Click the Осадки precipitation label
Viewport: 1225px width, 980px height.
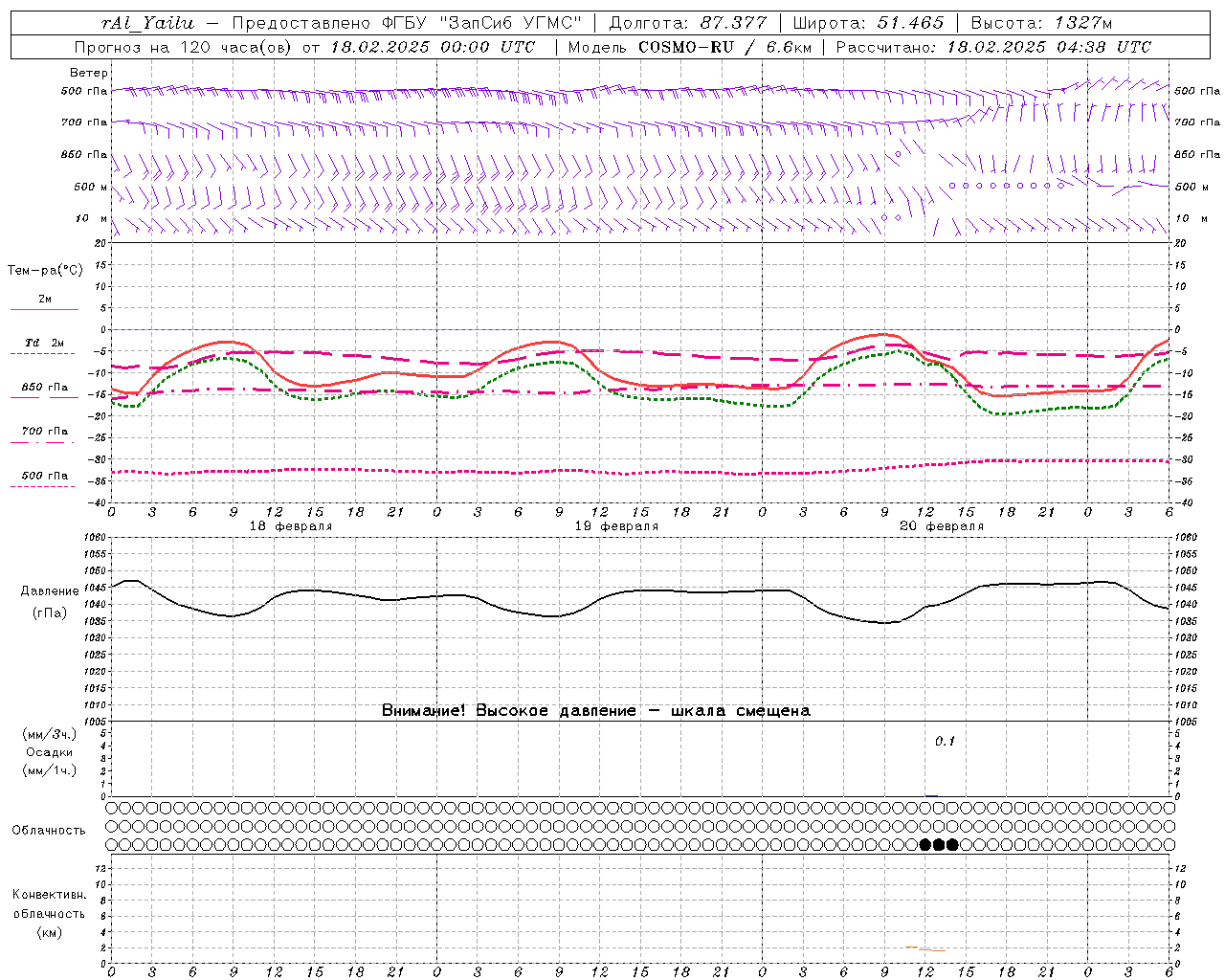(x=50, y=752)
